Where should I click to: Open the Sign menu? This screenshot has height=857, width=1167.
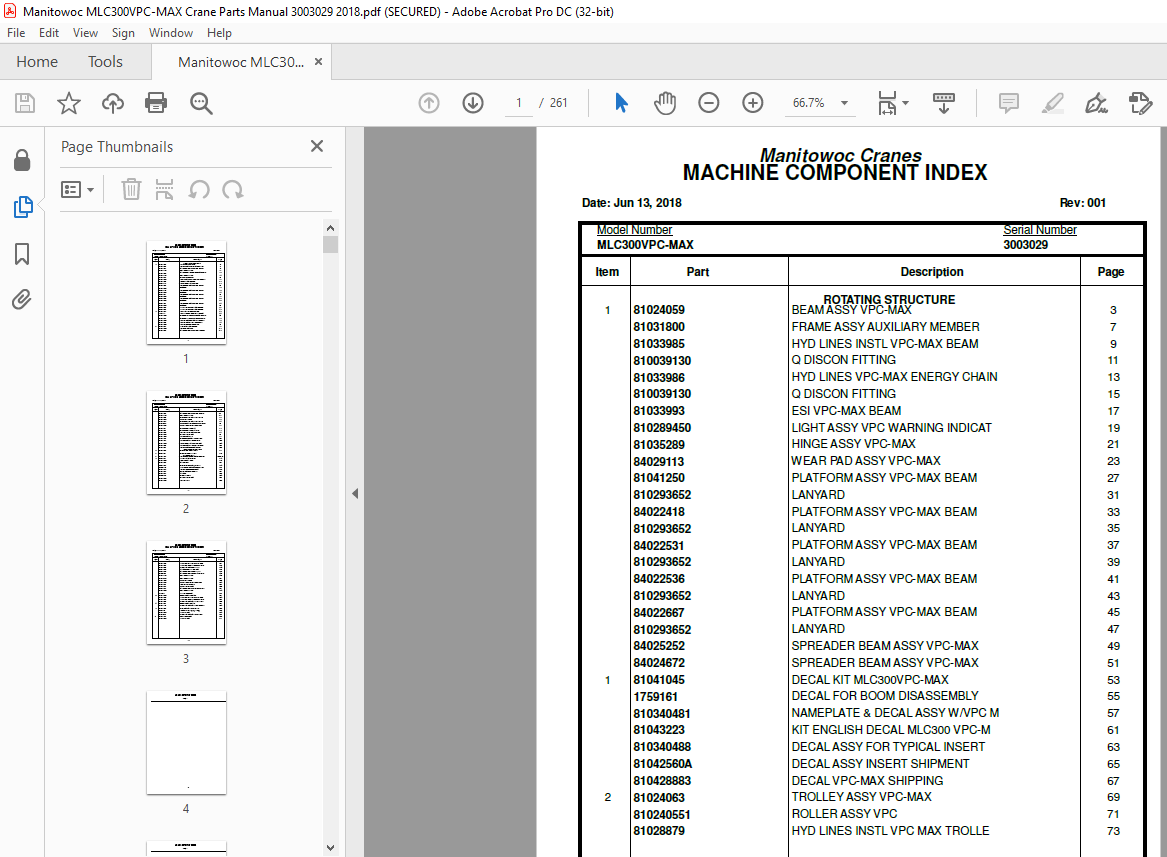(123, 33)
